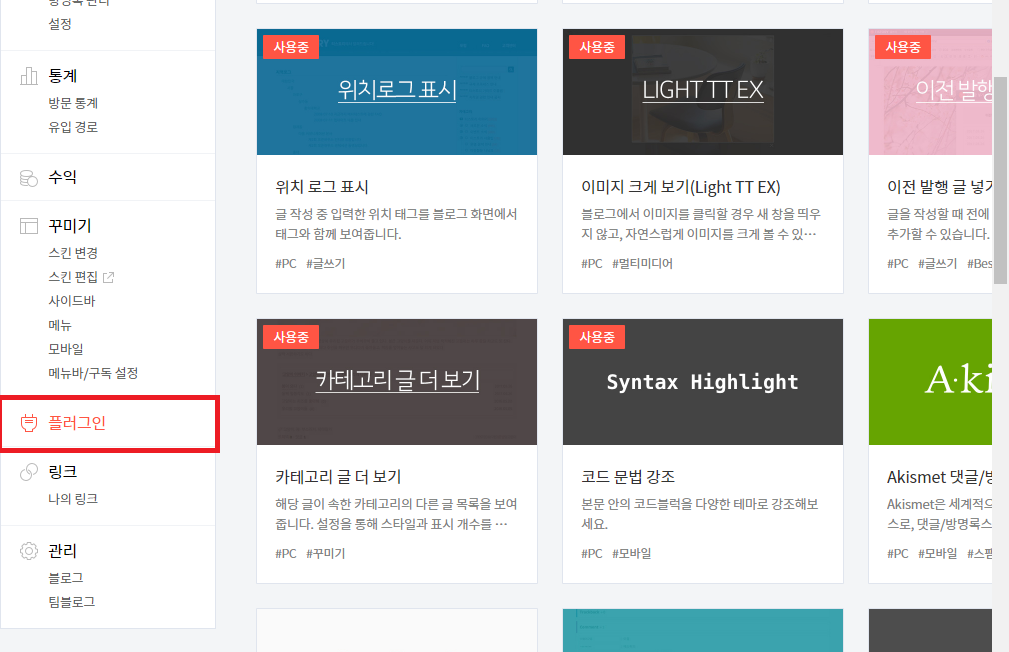Open 나의 링크 page

73,499
